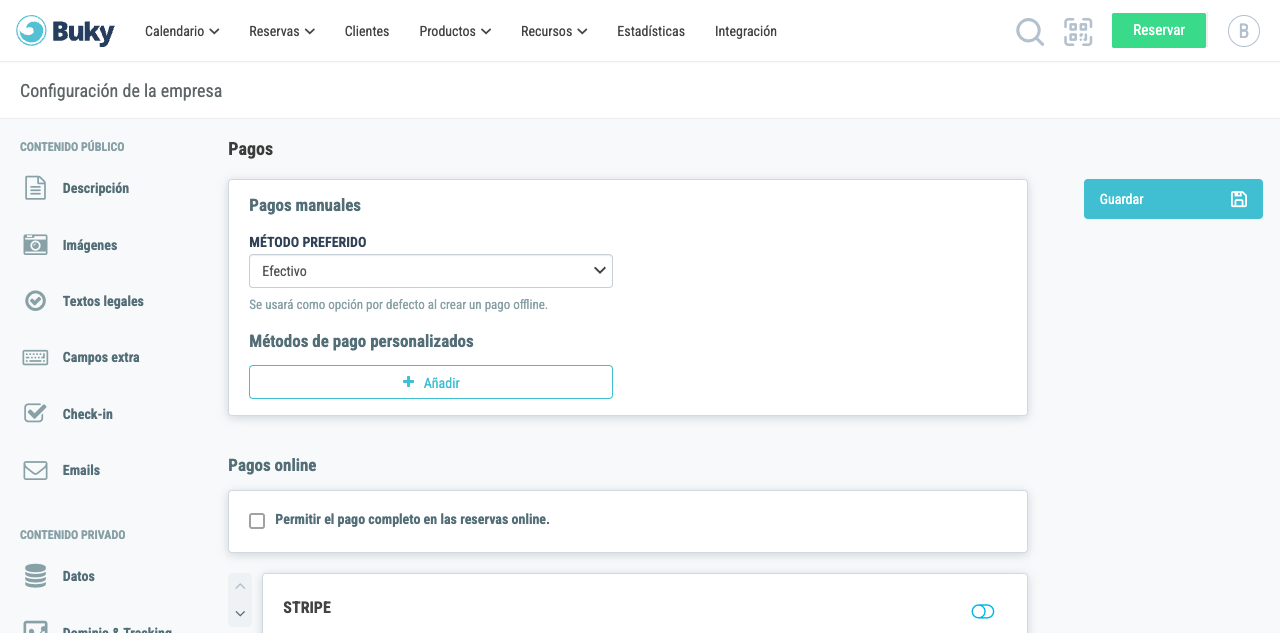The image size is (1280, 633).
Task: Open Estadísticas page
Action: (x=651, y=31)
